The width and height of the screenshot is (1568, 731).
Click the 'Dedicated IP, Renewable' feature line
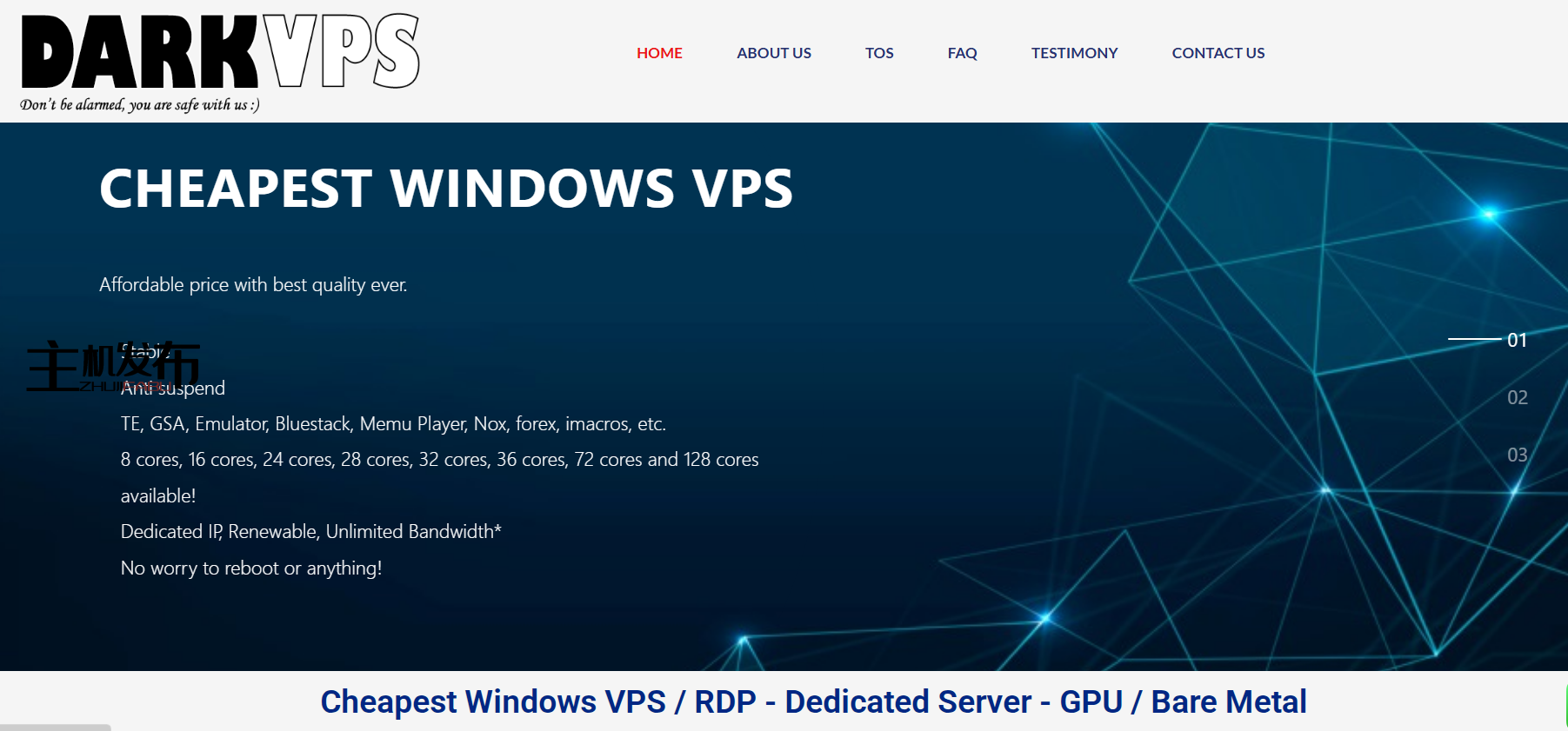click(x=310, y=531)
